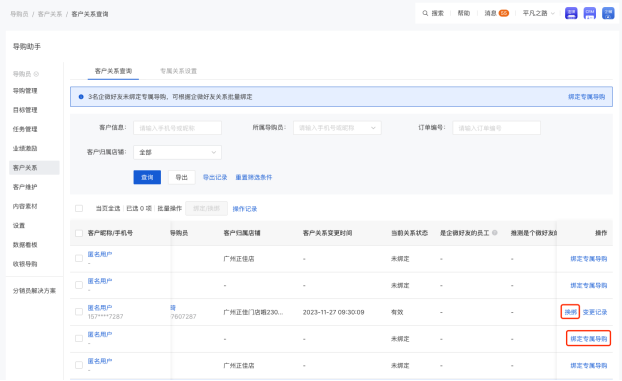The width and height of the screenshot is (622, 381).
Task: Focus the 订单编号 input field
Action: (x=496, y=128)
